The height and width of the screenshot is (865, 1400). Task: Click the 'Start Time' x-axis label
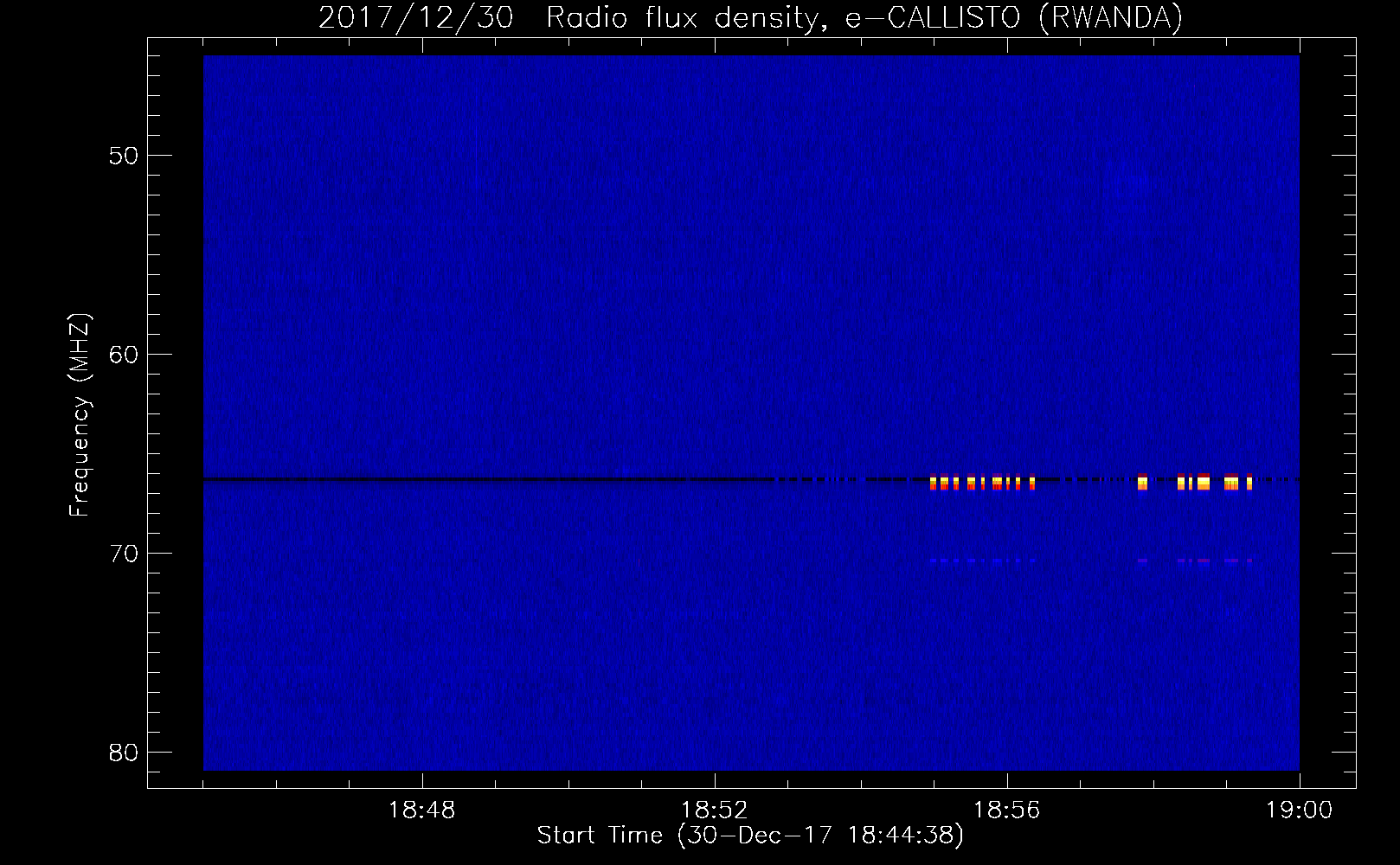tap(750, 836)
